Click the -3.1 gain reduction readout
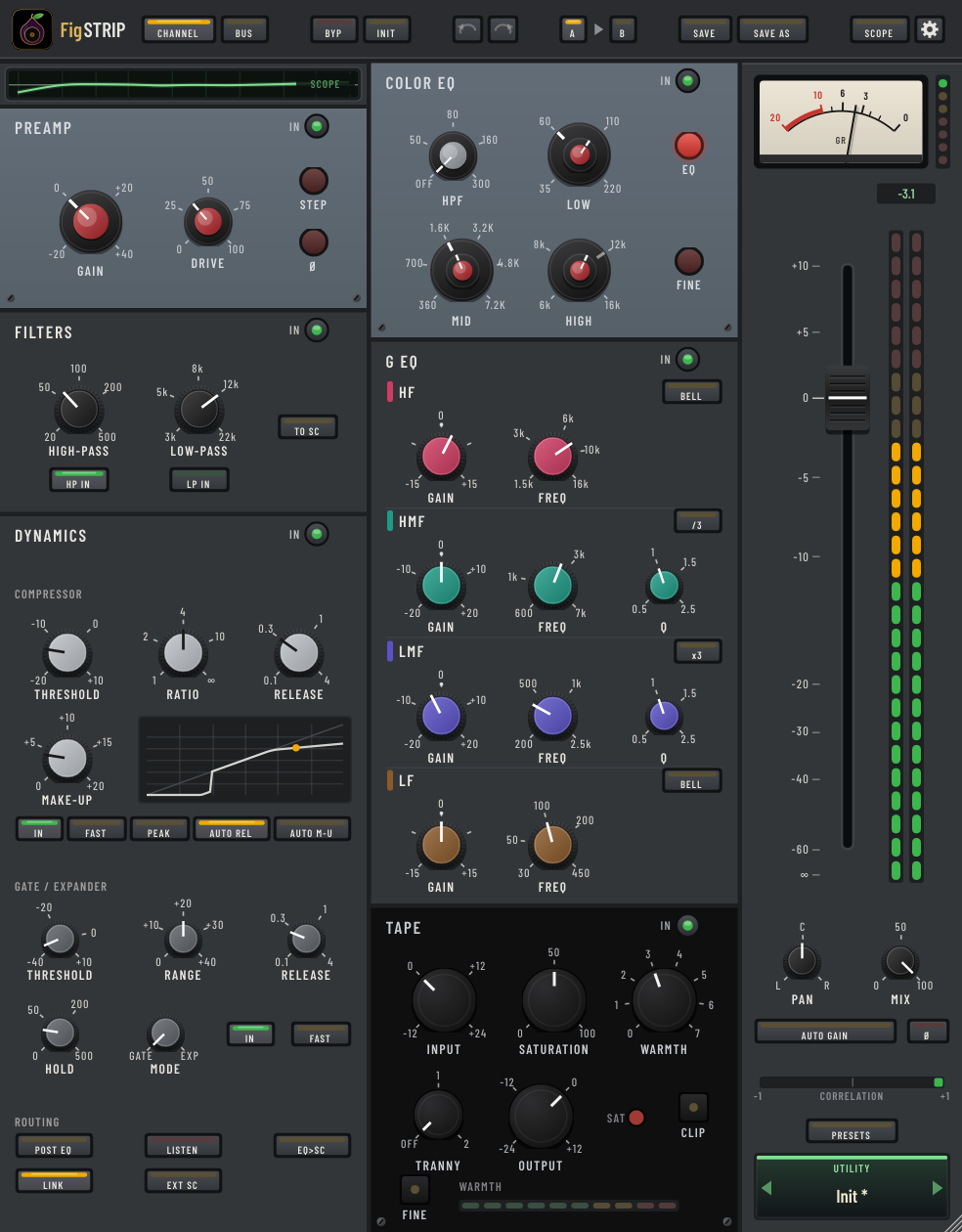Screen dimensions: 962x1232 click(906, 194)
